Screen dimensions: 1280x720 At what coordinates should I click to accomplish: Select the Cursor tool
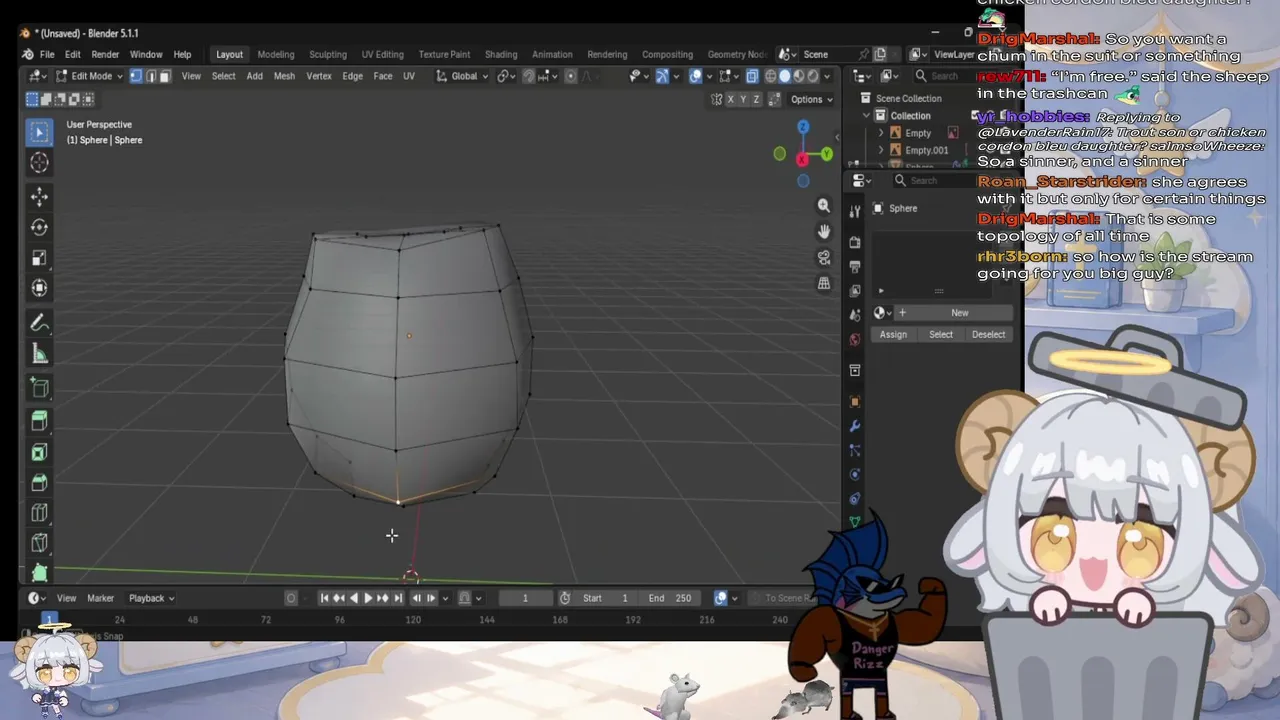(x=39, y=163)
